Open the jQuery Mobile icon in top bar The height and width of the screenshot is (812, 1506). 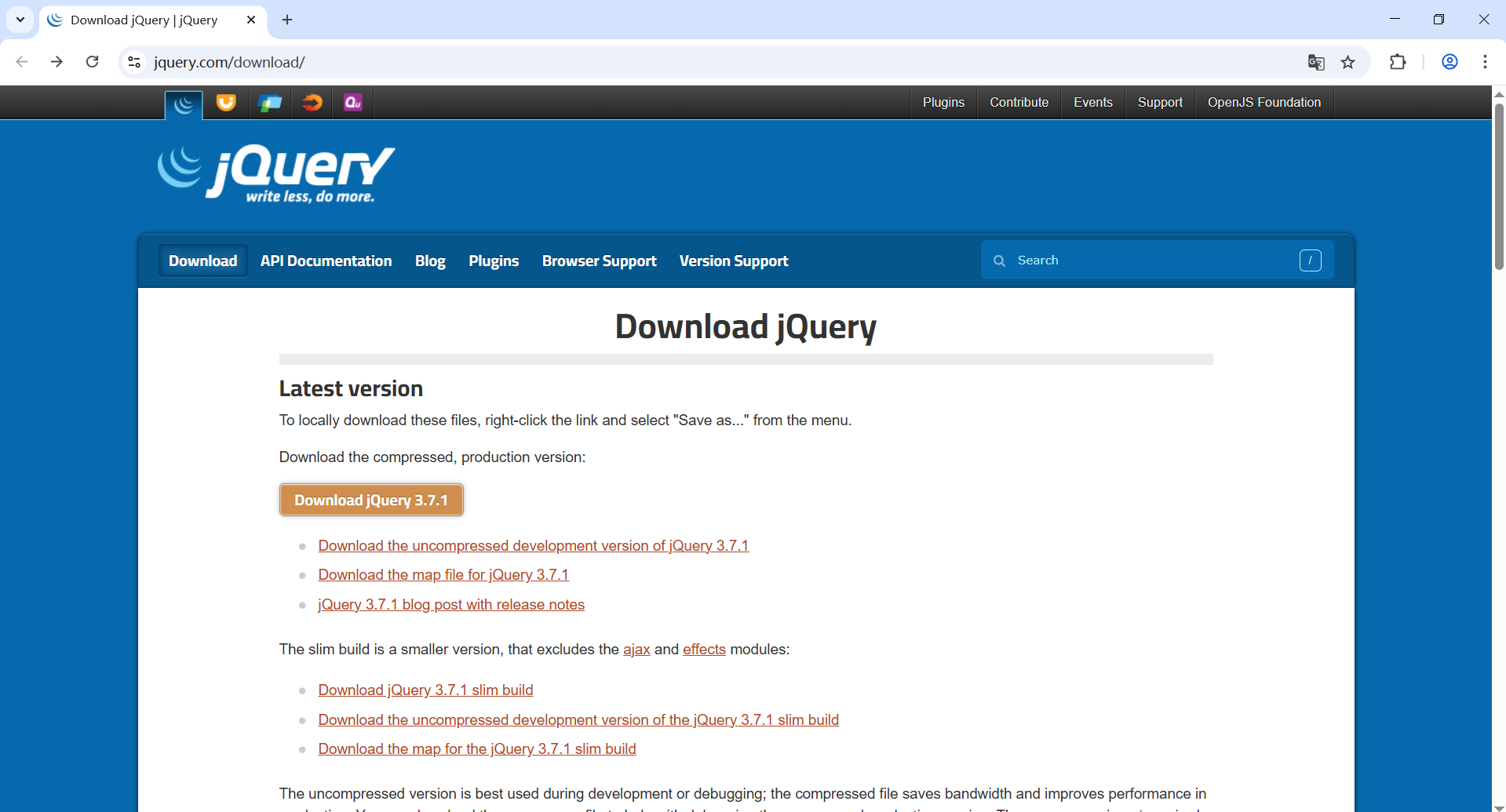[270, 103]
